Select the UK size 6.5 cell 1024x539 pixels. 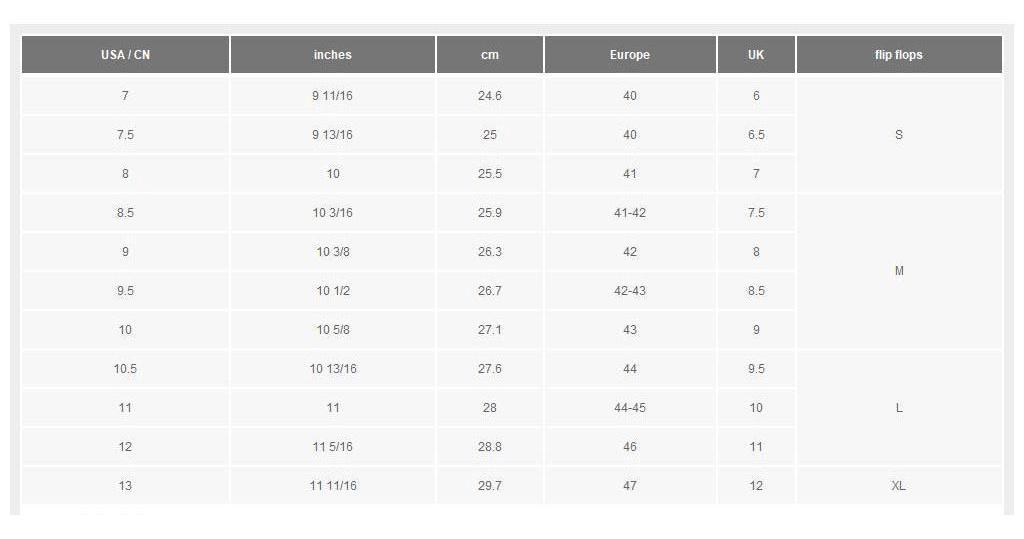tap(756, 135)
